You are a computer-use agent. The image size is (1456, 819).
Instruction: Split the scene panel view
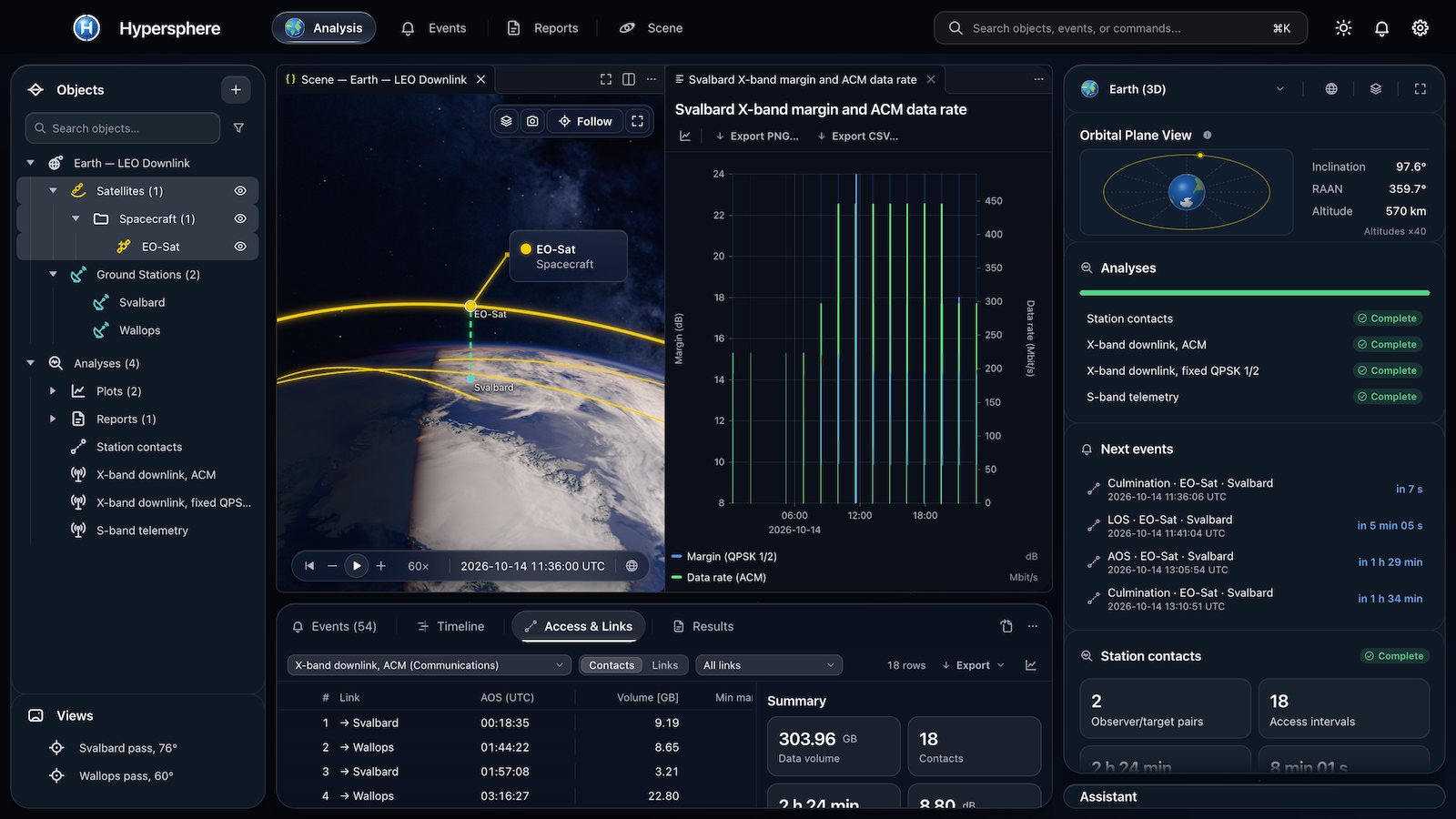point(629,79)
